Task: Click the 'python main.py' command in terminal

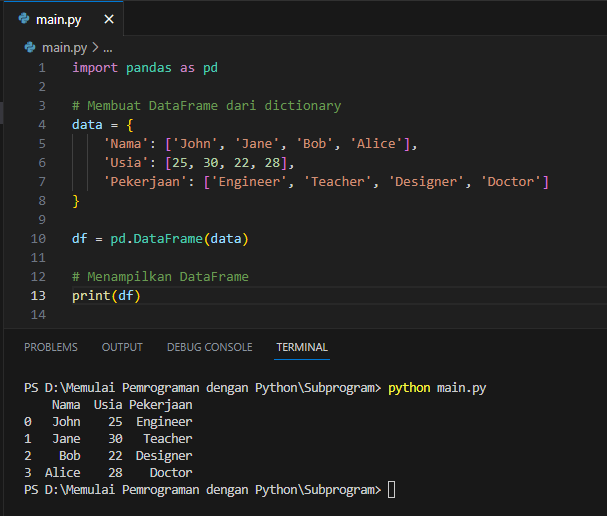Action: [438, 387]
